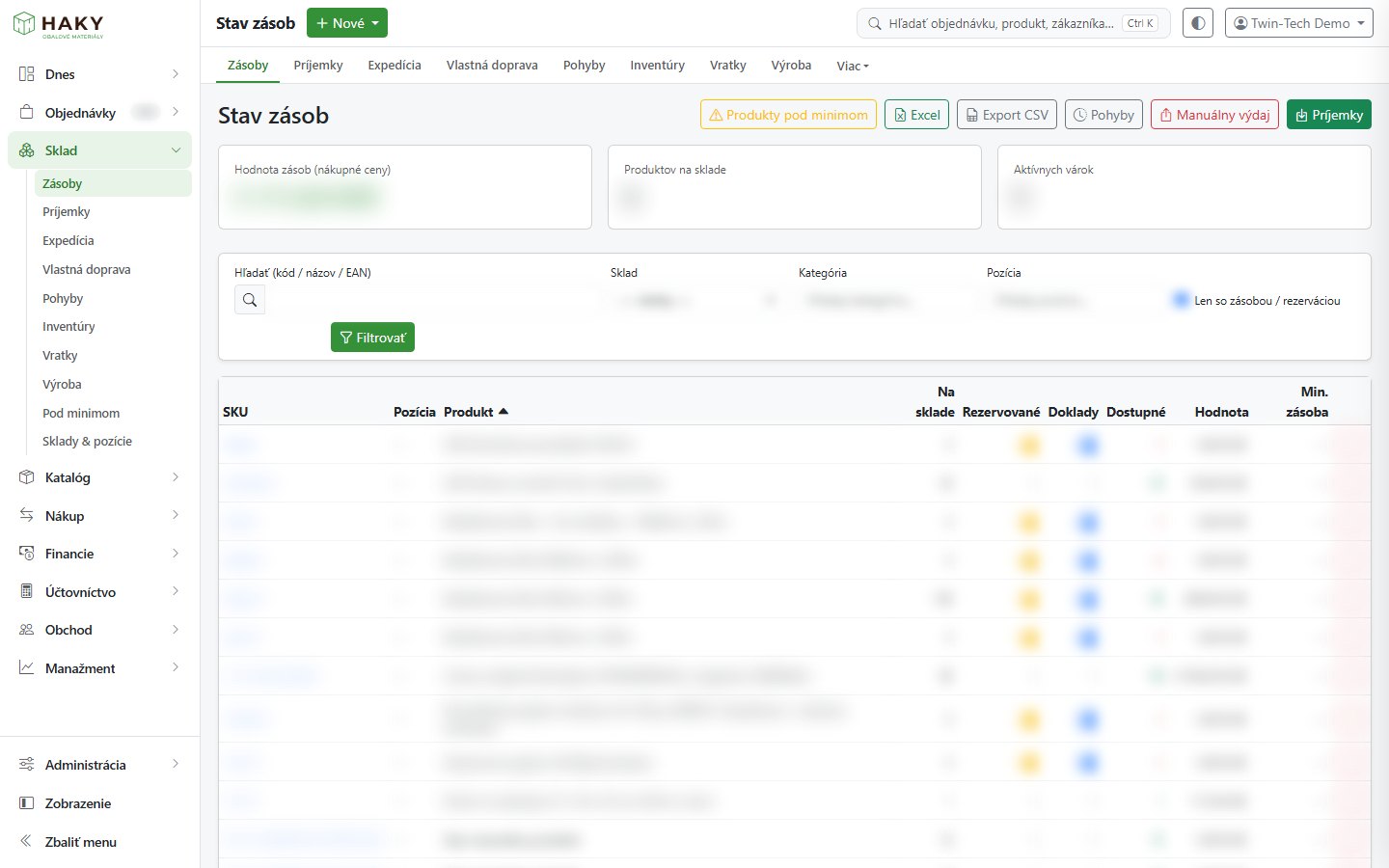The image size is (1389, 868).
Task: Focus the global search field
Action: (1014, 23)
